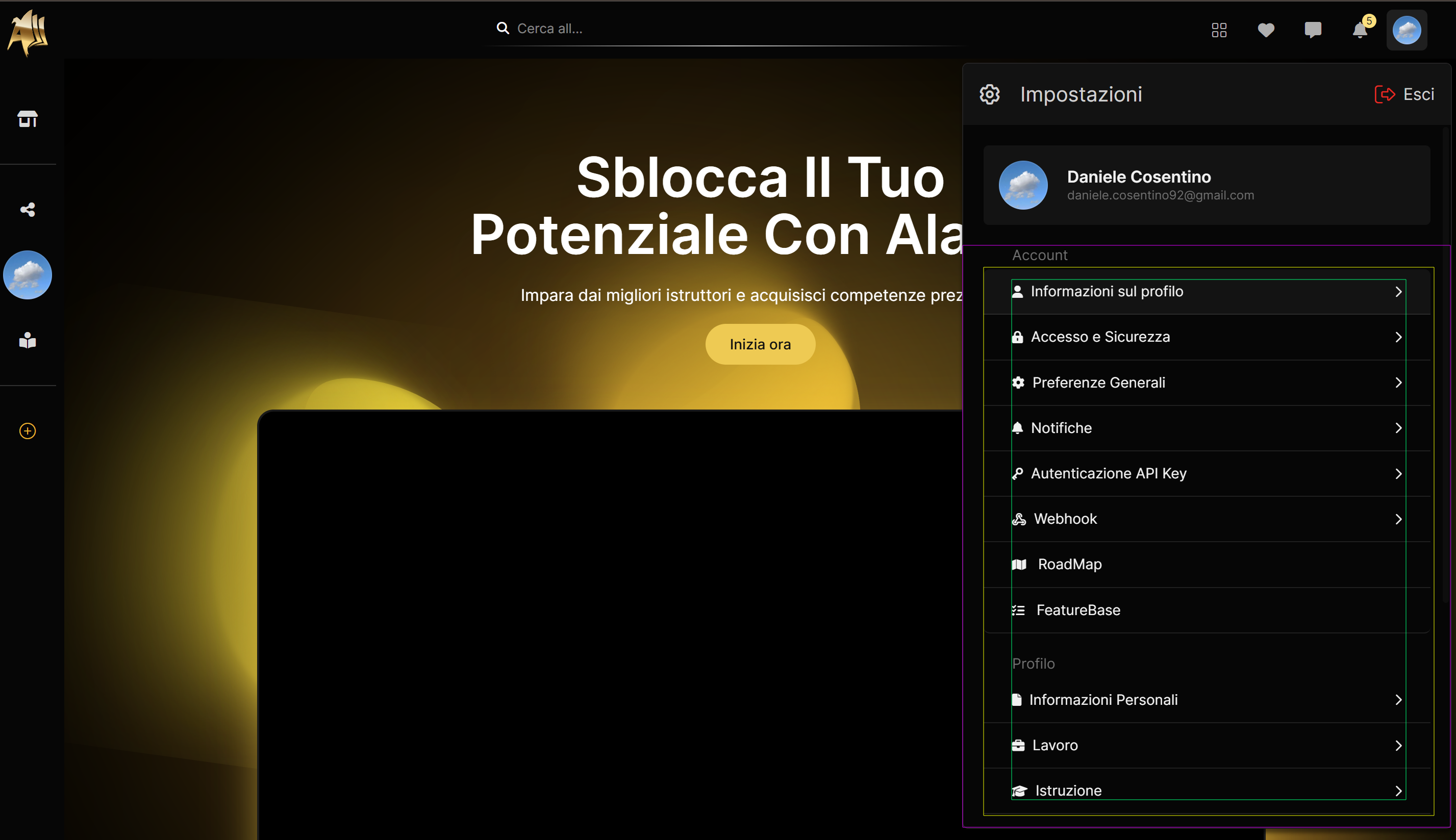Expand Preferenze Generali chevron
1456x840 pixels.
click(1398, 383)
